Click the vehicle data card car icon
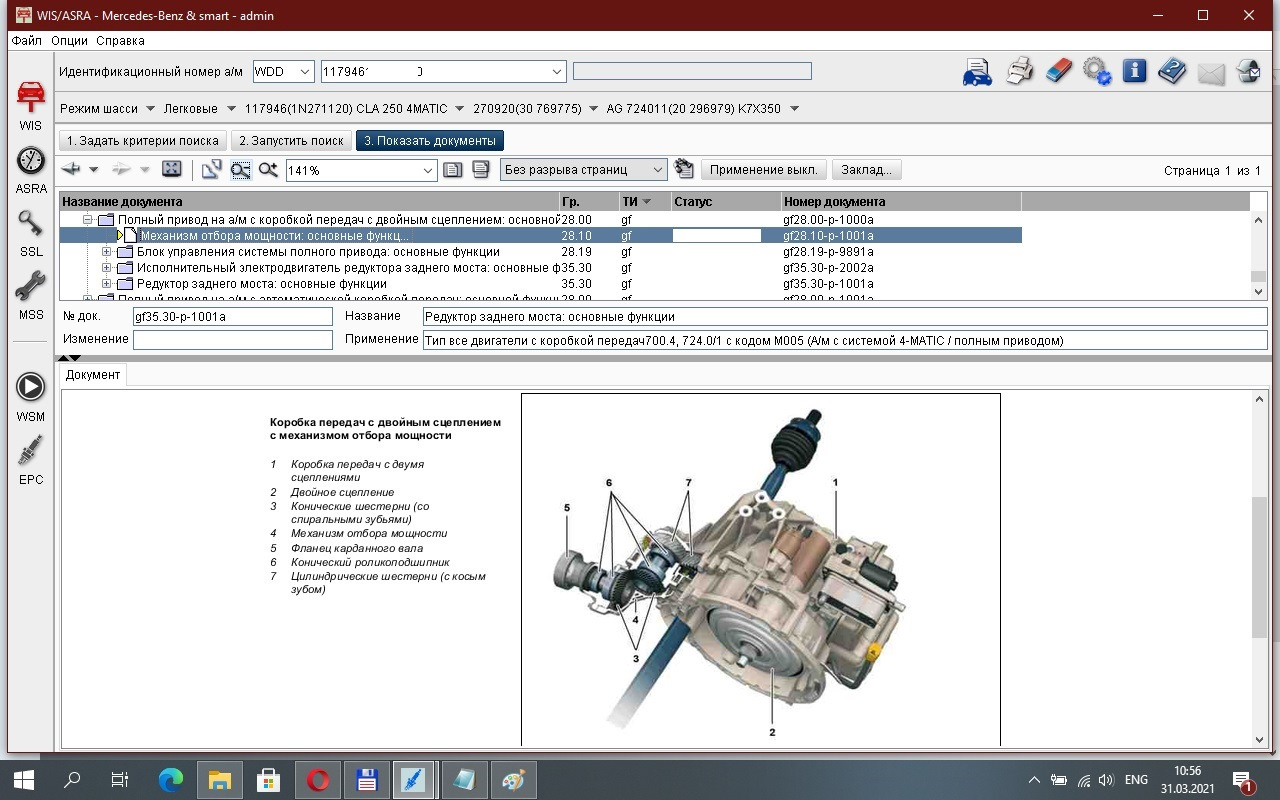Viewport: 1280px width, 800px height. (977, 72)
